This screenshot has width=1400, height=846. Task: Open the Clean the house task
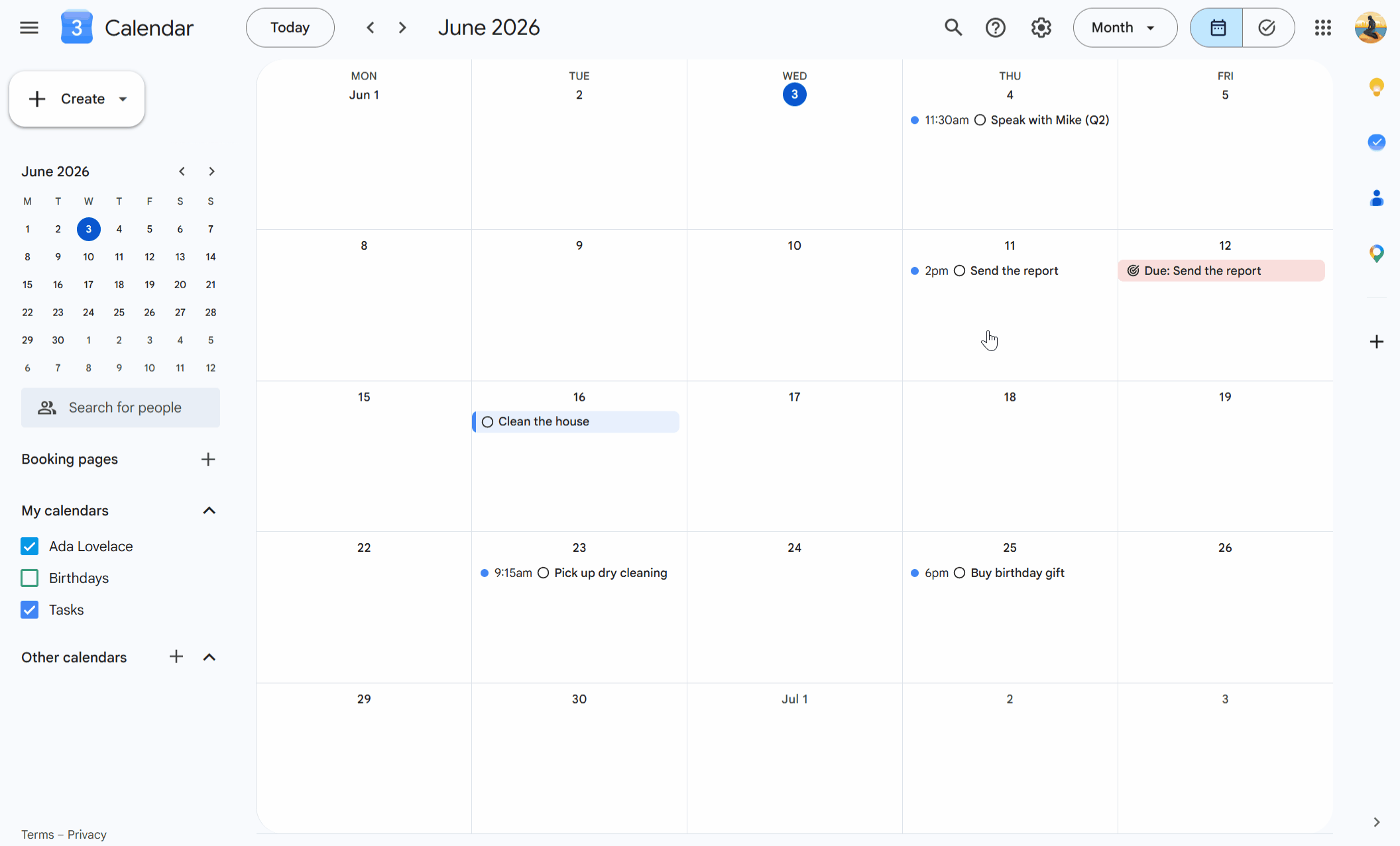[575, 422]
